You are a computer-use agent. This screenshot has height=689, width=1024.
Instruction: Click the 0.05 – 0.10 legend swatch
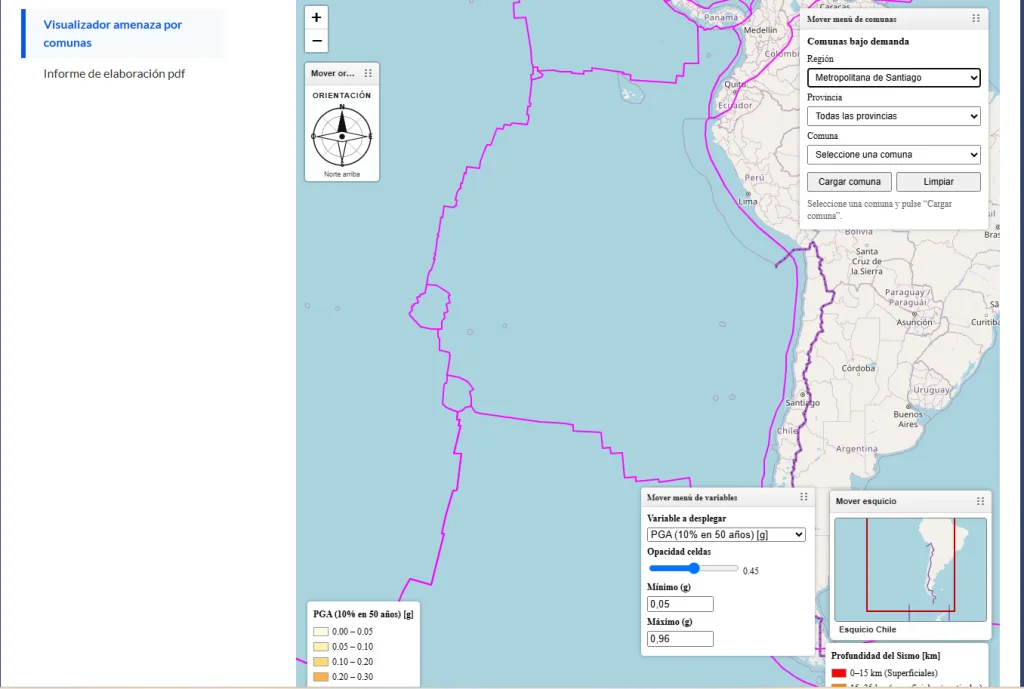click(x=321, y=647)
